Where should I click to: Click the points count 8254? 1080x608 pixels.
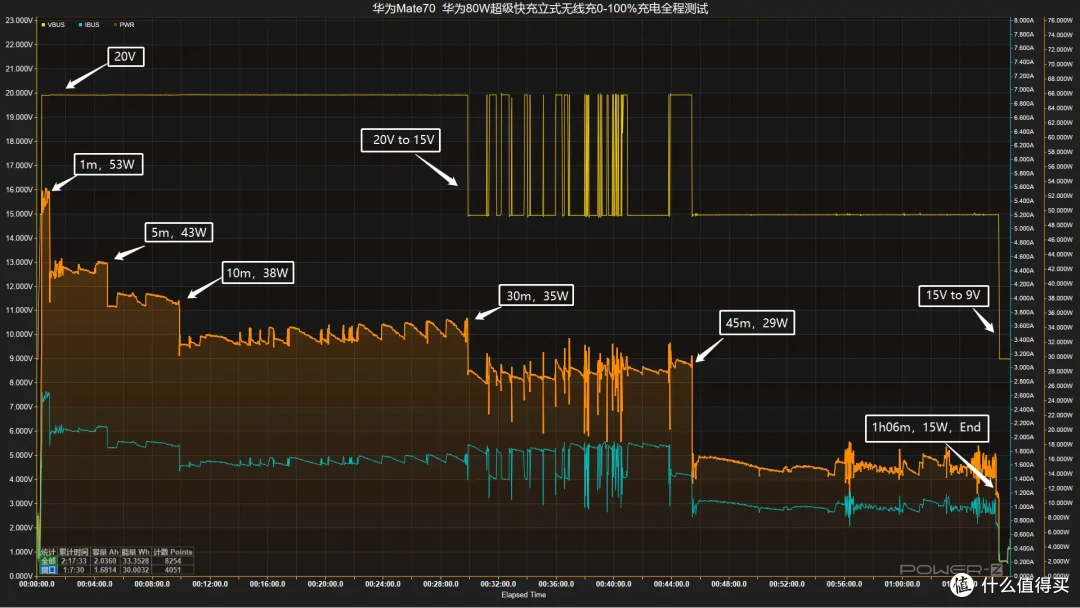173,560
